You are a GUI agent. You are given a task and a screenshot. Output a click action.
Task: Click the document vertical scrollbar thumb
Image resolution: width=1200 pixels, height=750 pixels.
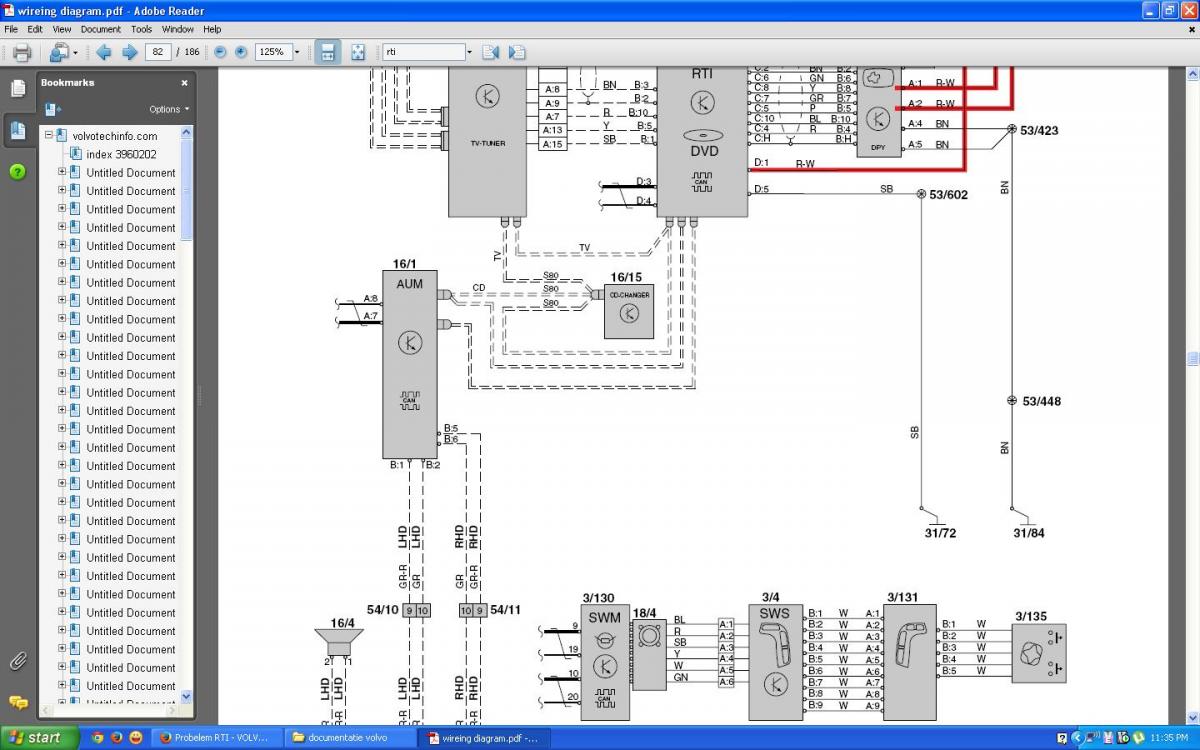tap(1192, 358)
